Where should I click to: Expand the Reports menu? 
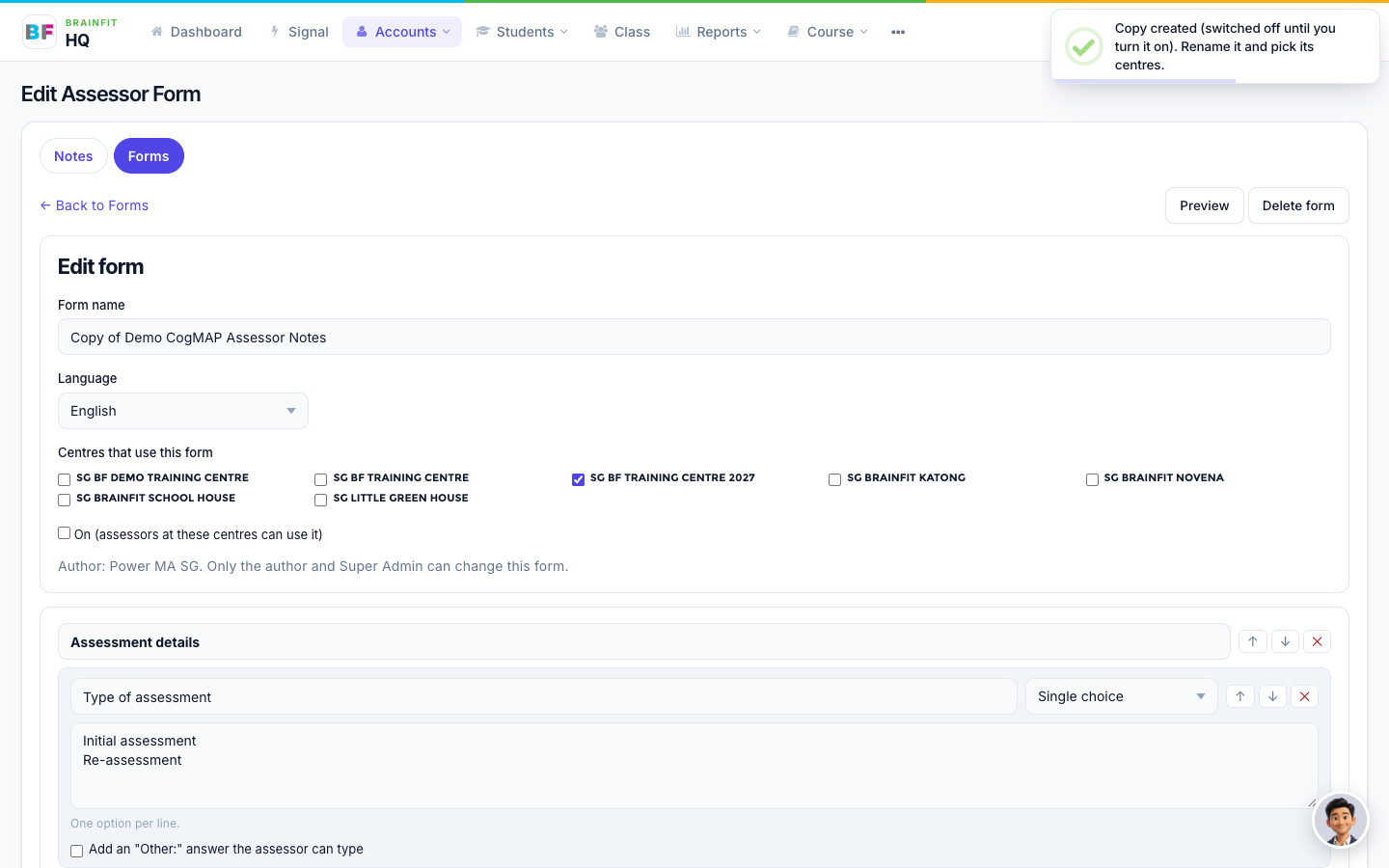[x=719, y=32]
